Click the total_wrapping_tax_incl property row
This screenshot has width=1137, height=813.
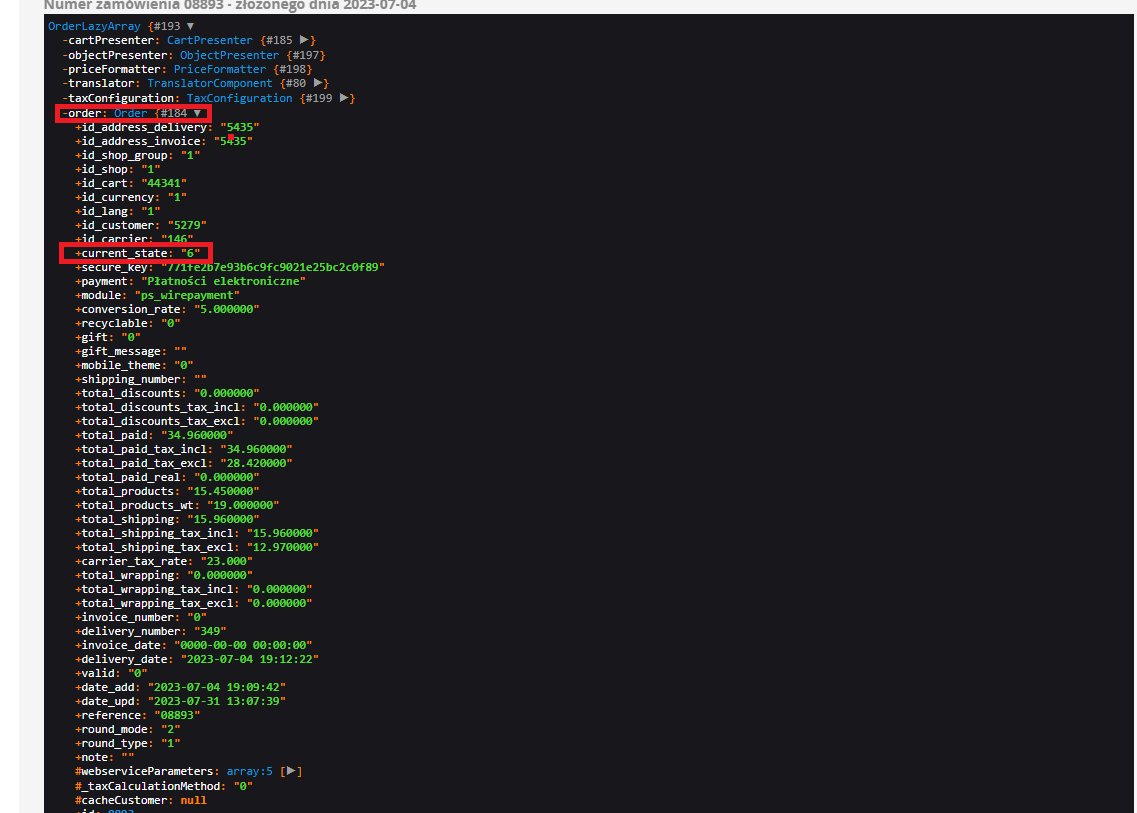click(194, 589)
